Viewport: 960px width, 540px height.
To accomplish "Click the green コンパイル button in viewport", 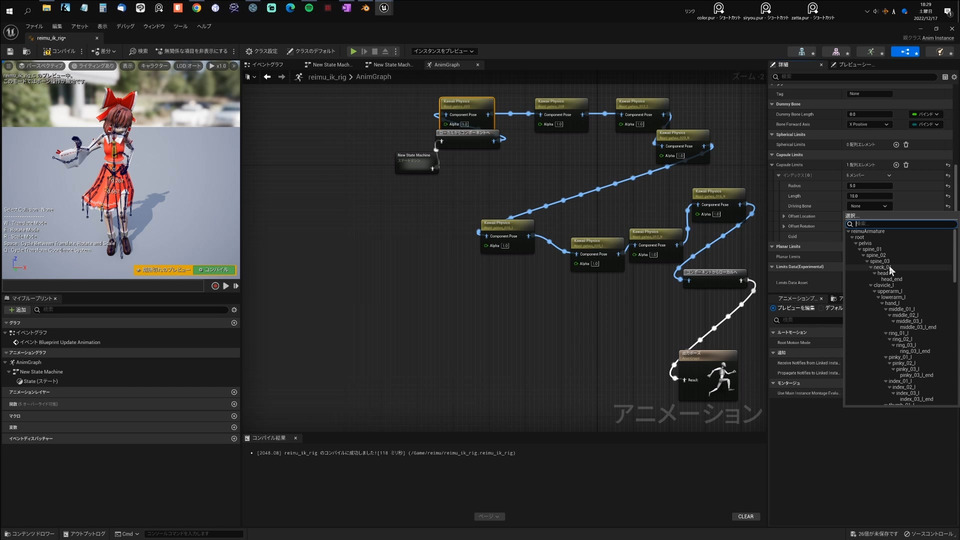I will [215, 270].
